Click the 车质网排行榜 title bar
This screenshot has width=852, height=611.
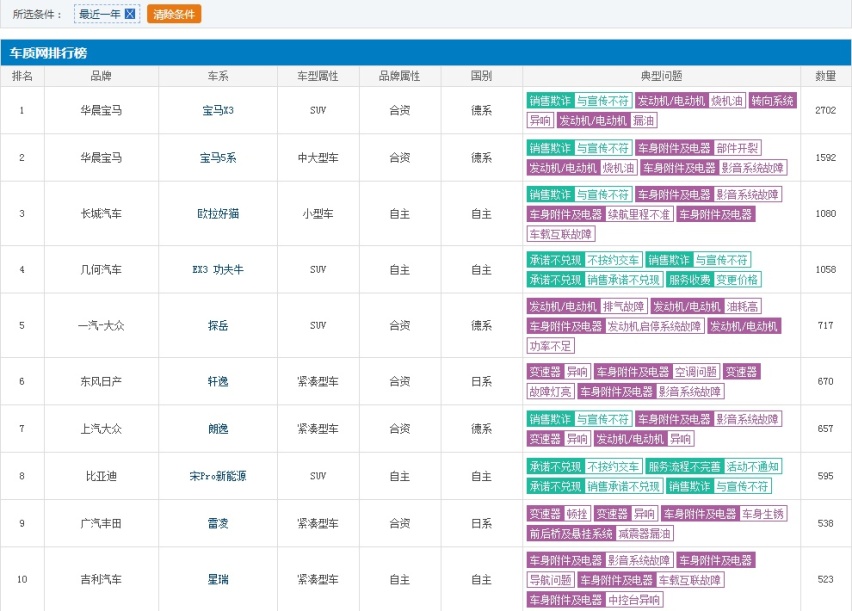tap(425, 53)
